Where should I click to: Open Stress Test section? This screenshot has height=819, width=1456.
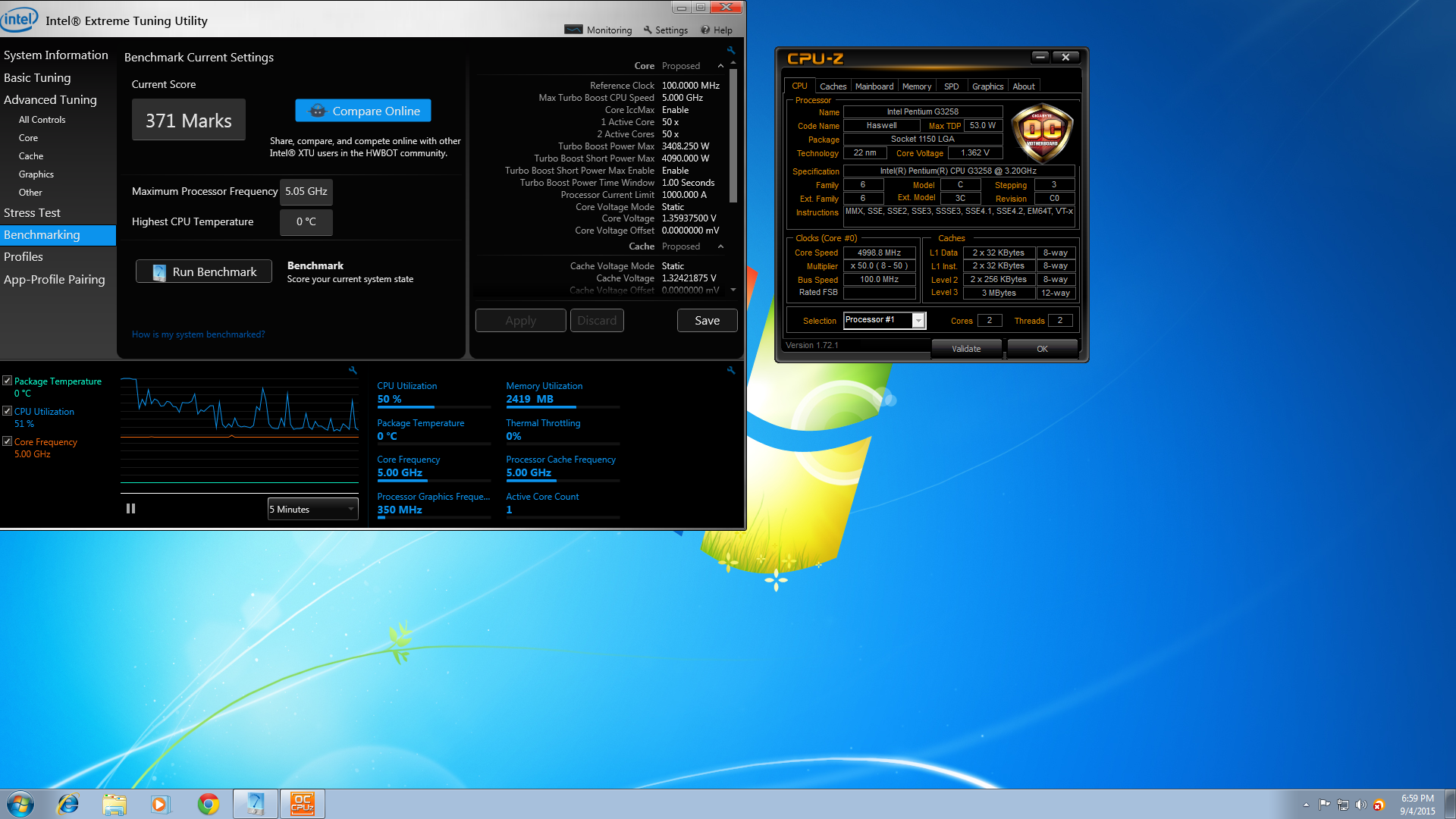coord(32,213)
